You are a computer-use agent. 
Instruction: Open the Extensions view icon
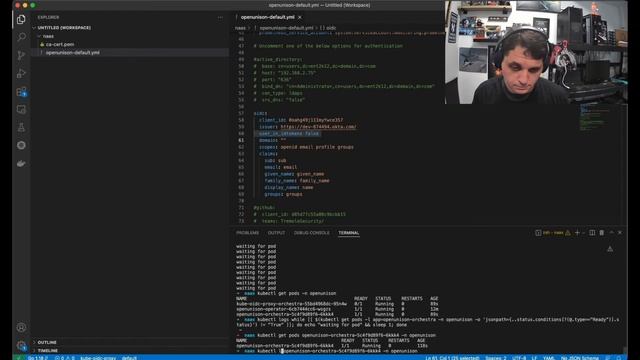tap(21, 92)
